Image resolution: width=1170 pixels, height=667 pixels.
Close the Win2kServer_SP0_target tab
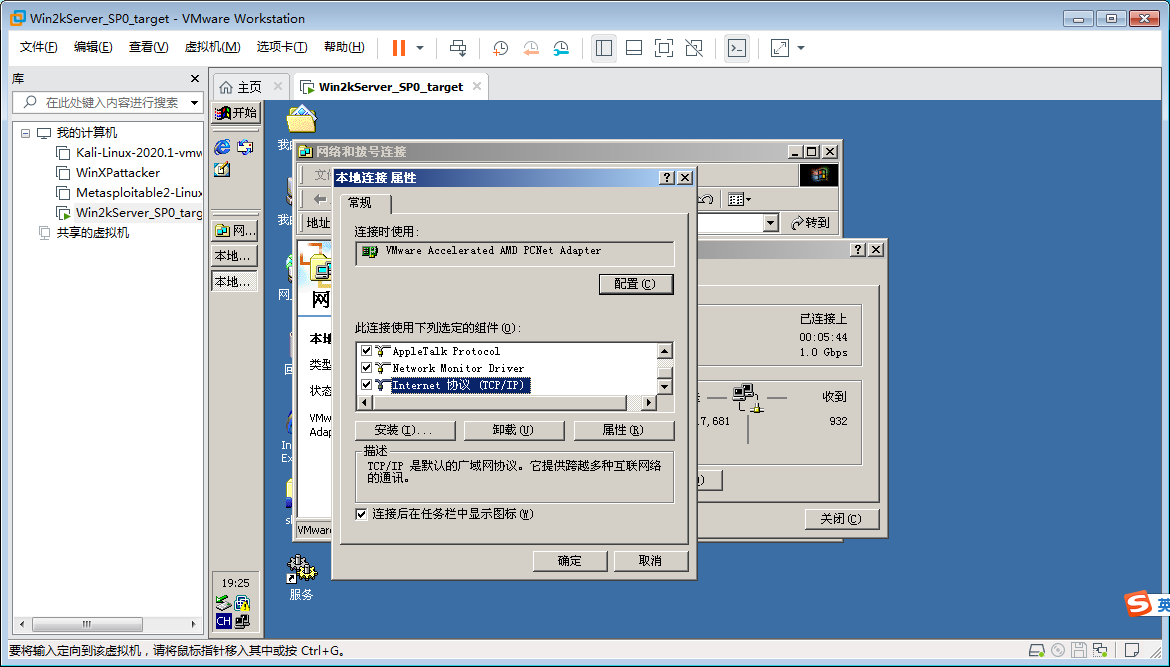(476, 87)
